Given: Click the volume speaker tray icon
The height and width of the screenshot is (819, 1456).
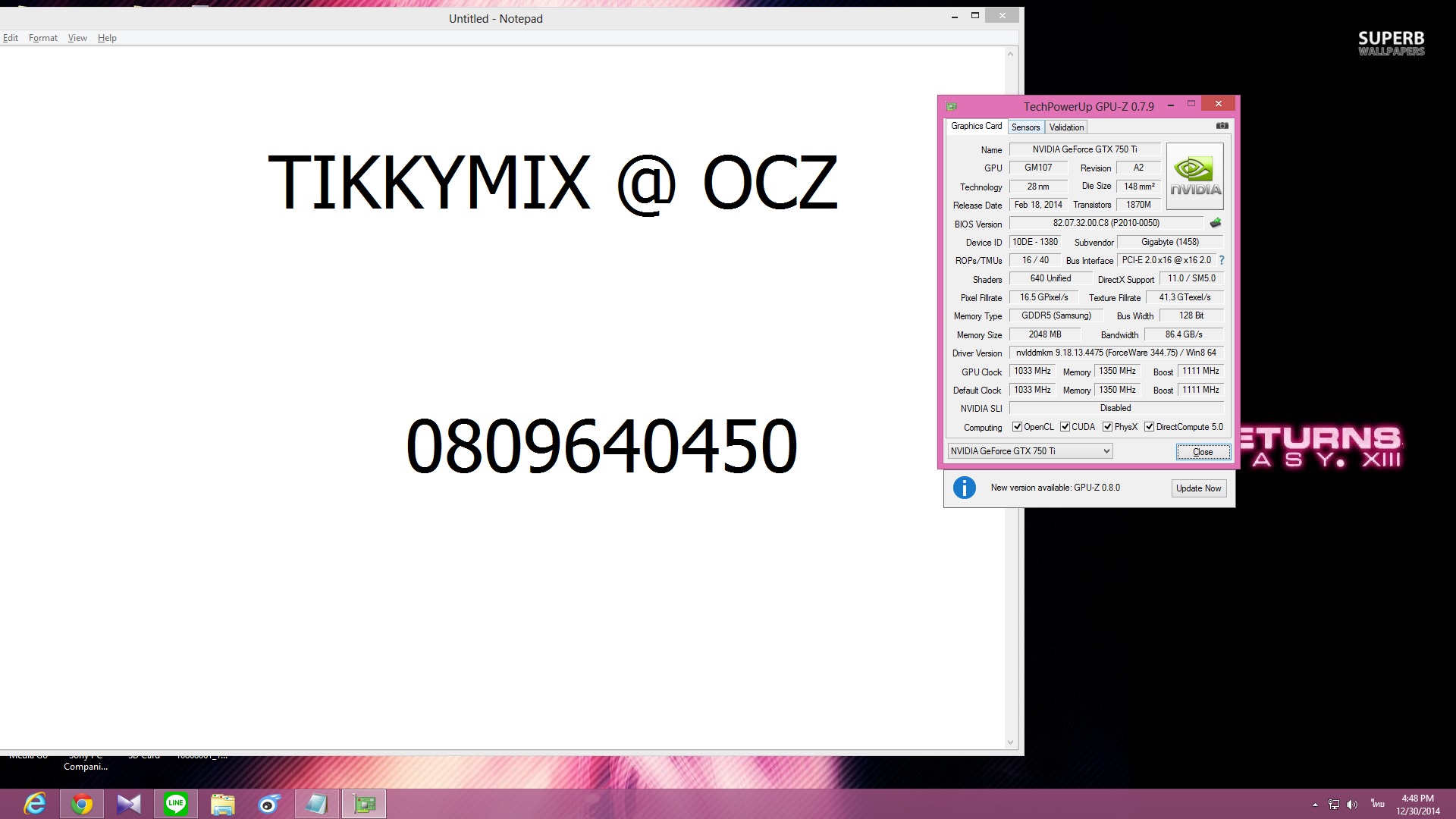Looking at the screenshot, I should [1352, 805].
